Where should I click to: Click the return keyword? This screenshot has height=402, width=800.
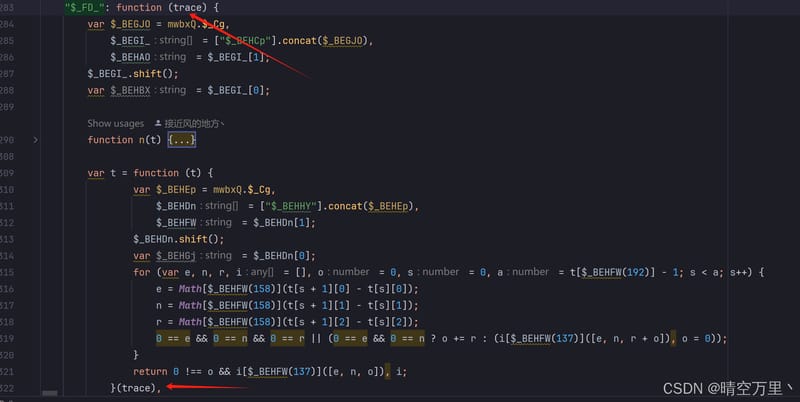pyautogui.click(x=150, y=372)
